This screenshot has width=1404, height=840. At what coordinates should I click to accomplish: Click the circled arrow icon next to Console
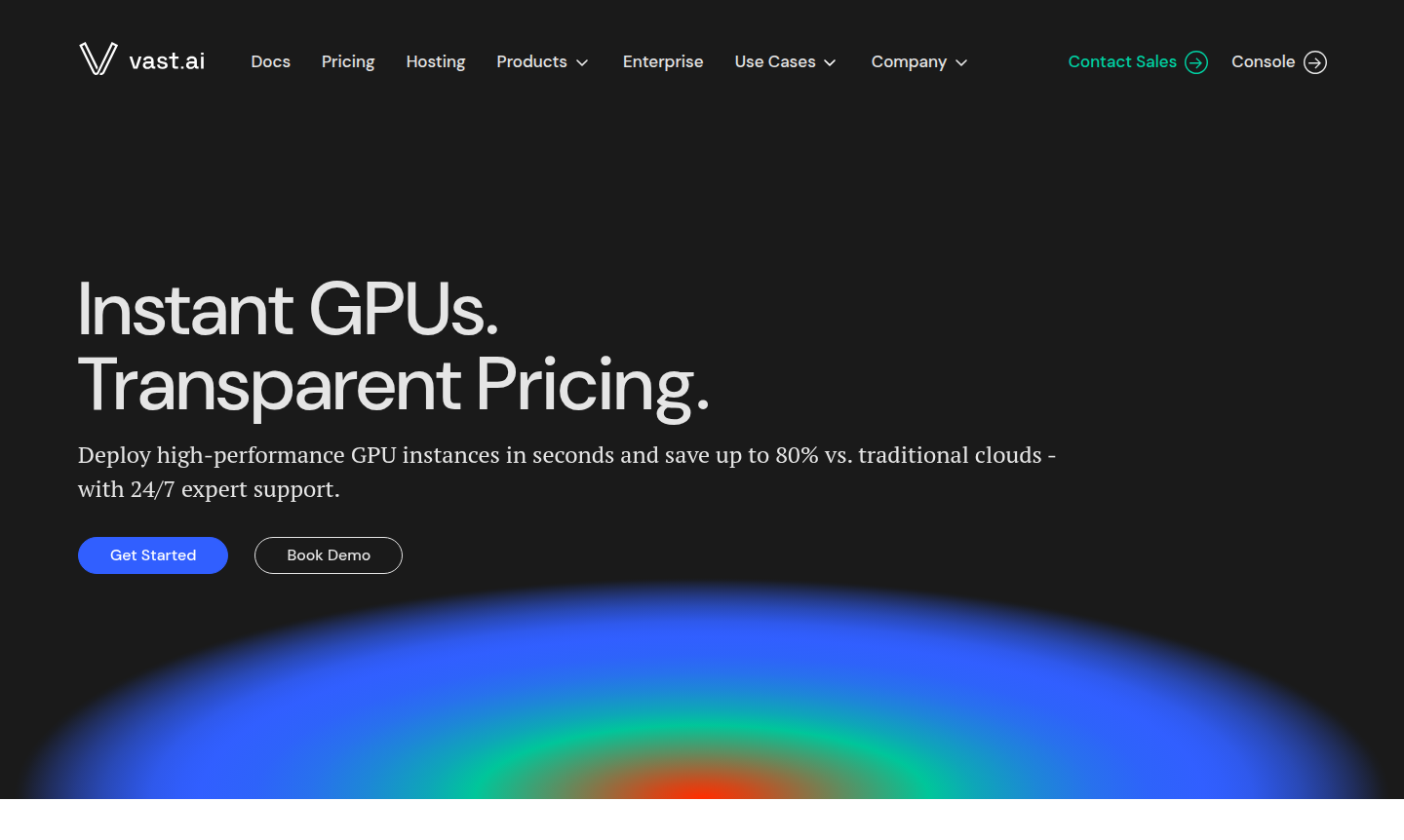point(1315,62)
